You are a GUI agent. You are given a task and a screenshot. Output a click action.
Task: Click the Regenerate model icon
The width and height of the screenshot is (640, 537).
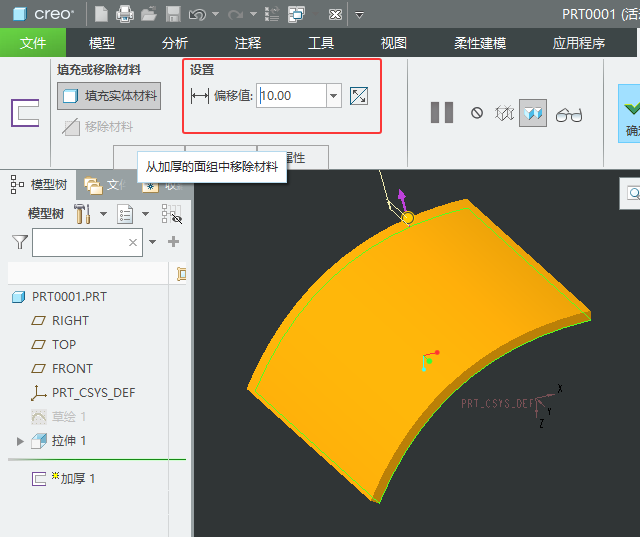pos(272,14)
